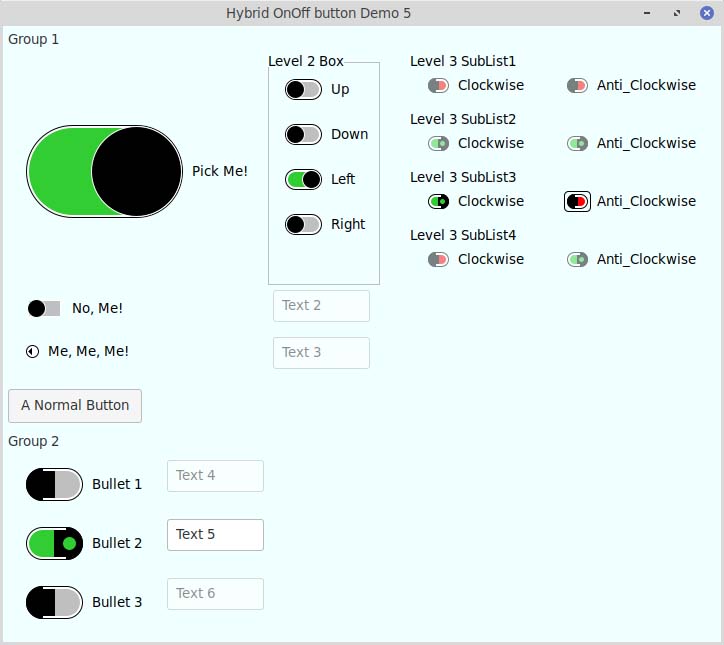Toggle the large Pick Me! switch
This screenshot has height=645, width=724.
[104, 171]
